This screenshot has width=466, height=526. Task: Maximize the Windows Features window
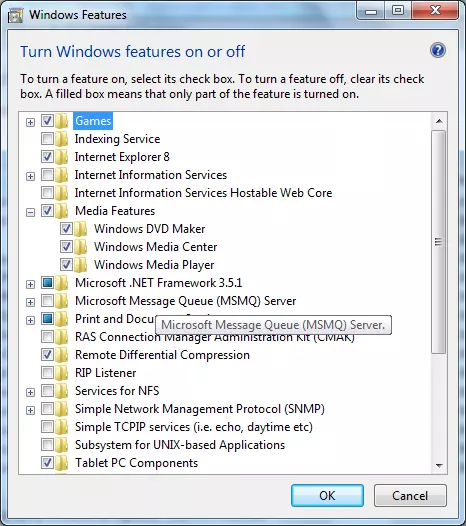pos(398,11)
